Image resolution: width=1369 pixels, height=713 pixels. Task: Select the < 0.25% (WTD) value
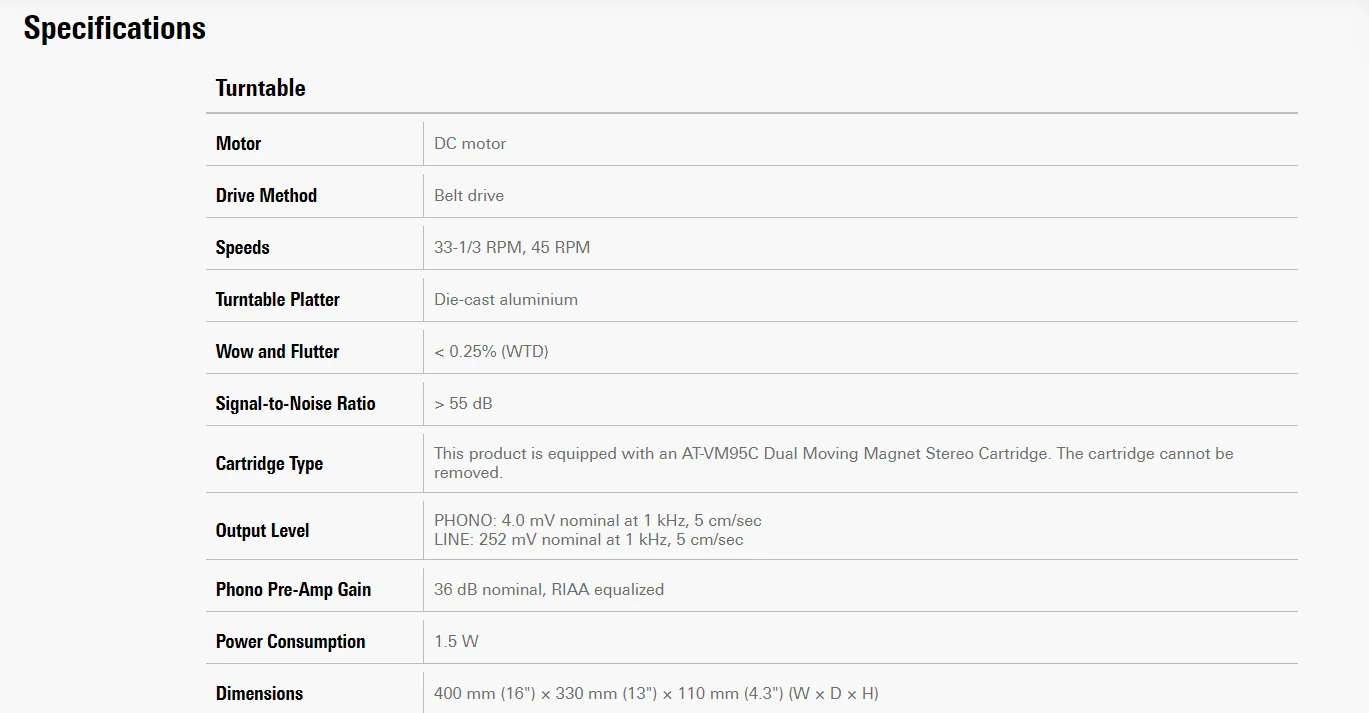[x=491, y=351]
